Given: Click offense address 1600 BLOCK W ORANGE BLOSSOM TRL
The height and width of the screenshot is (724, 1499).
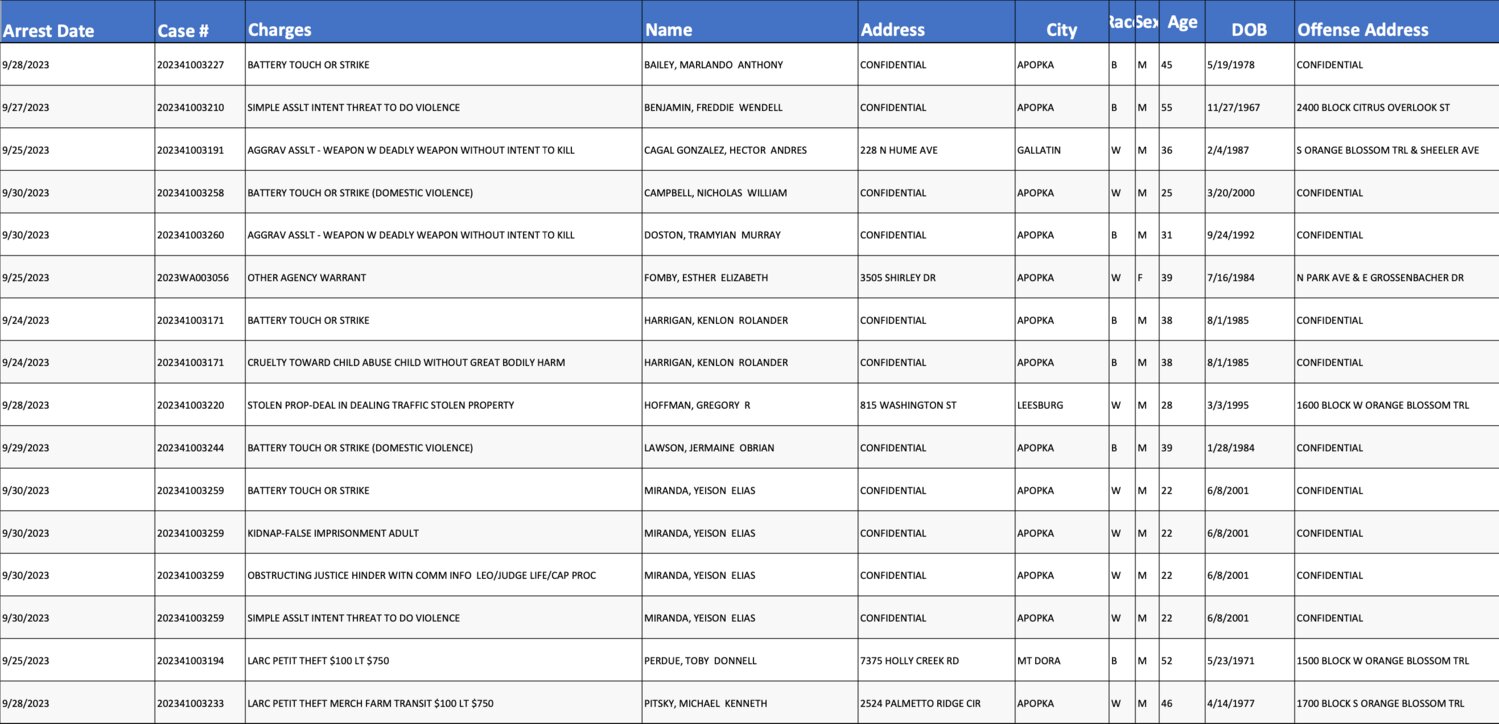Looking at the screenshot, I should pos(1382,405).
